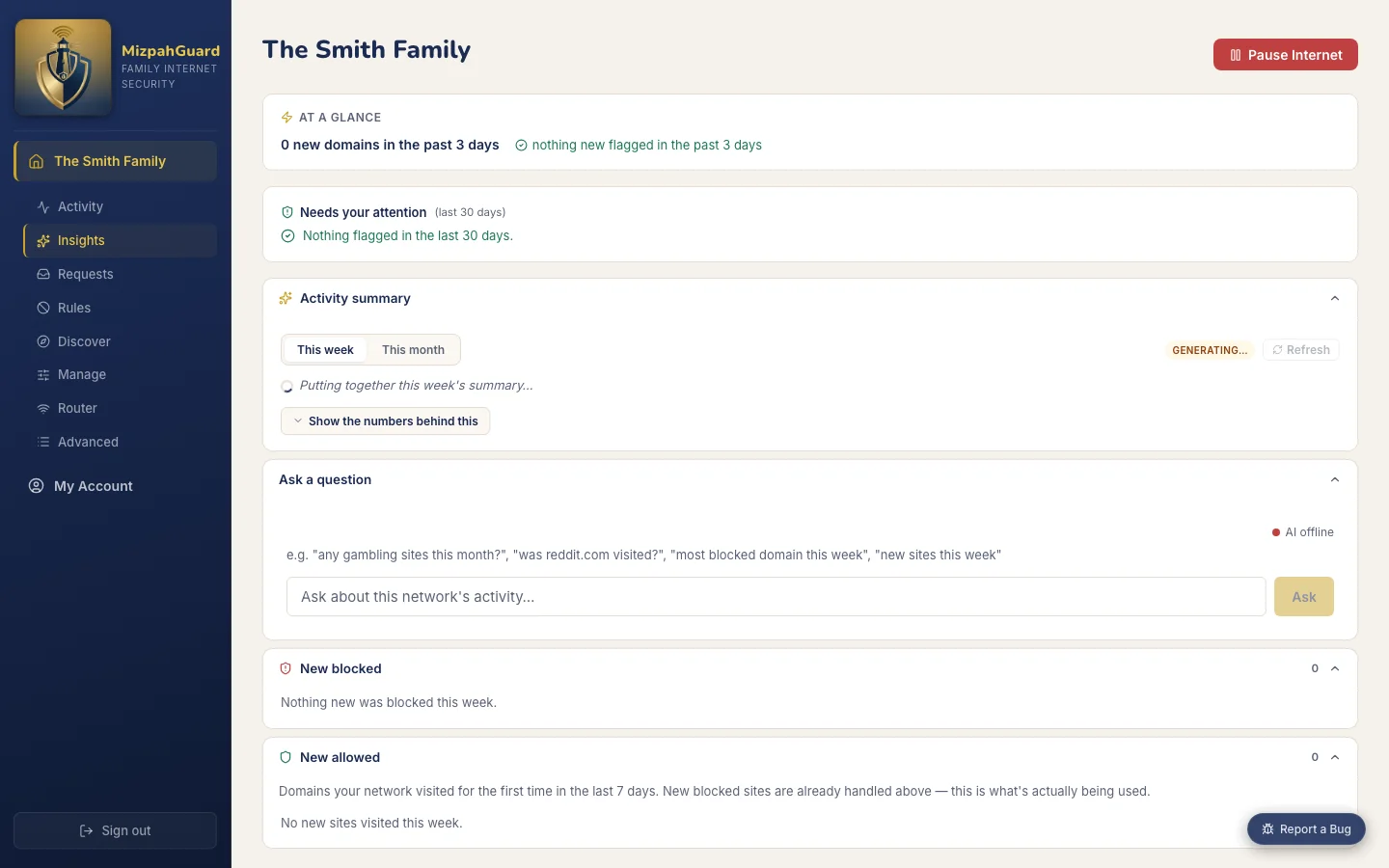The image size is (1389, 868).
Task: Collapse the Ask a question panel
Action: [x=1335, y=479]
